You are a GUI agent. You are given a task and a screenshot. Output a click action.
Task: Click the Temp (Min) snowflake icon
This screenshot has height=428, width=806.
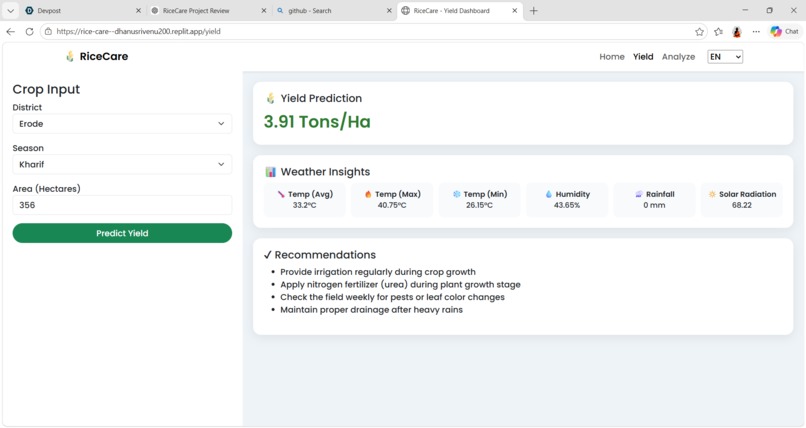tap(456, 194)
